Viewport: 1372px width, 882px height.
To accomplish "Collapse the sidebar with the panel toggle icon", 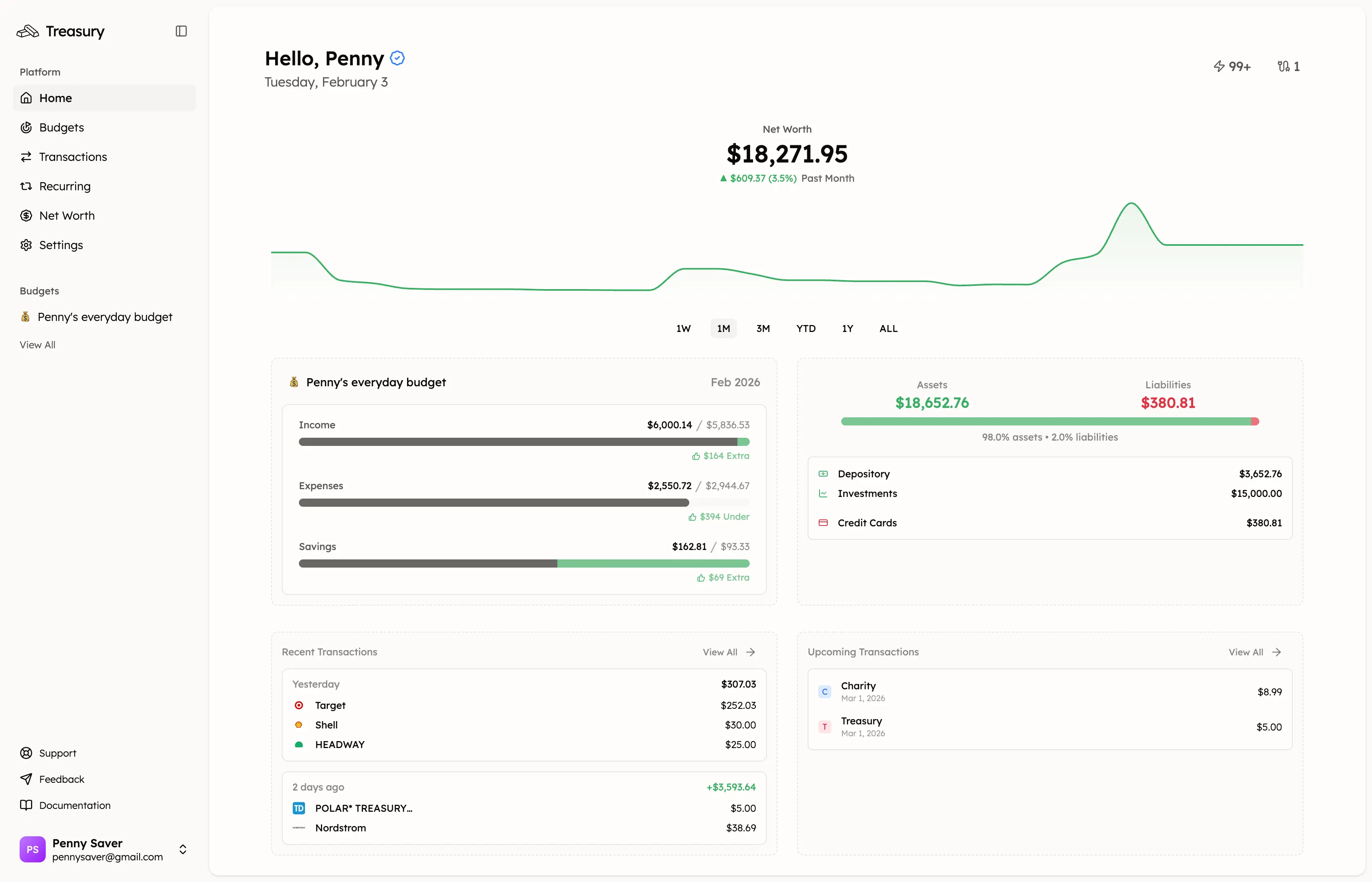I will [181, 31].
